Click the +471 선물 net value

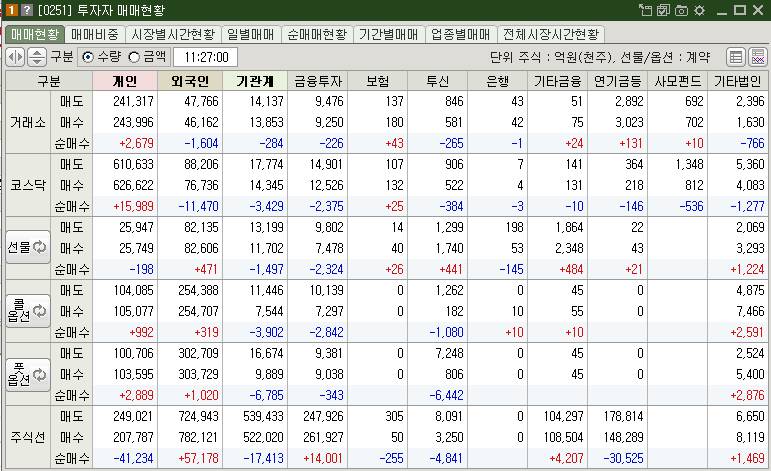[x=207, y=269]
